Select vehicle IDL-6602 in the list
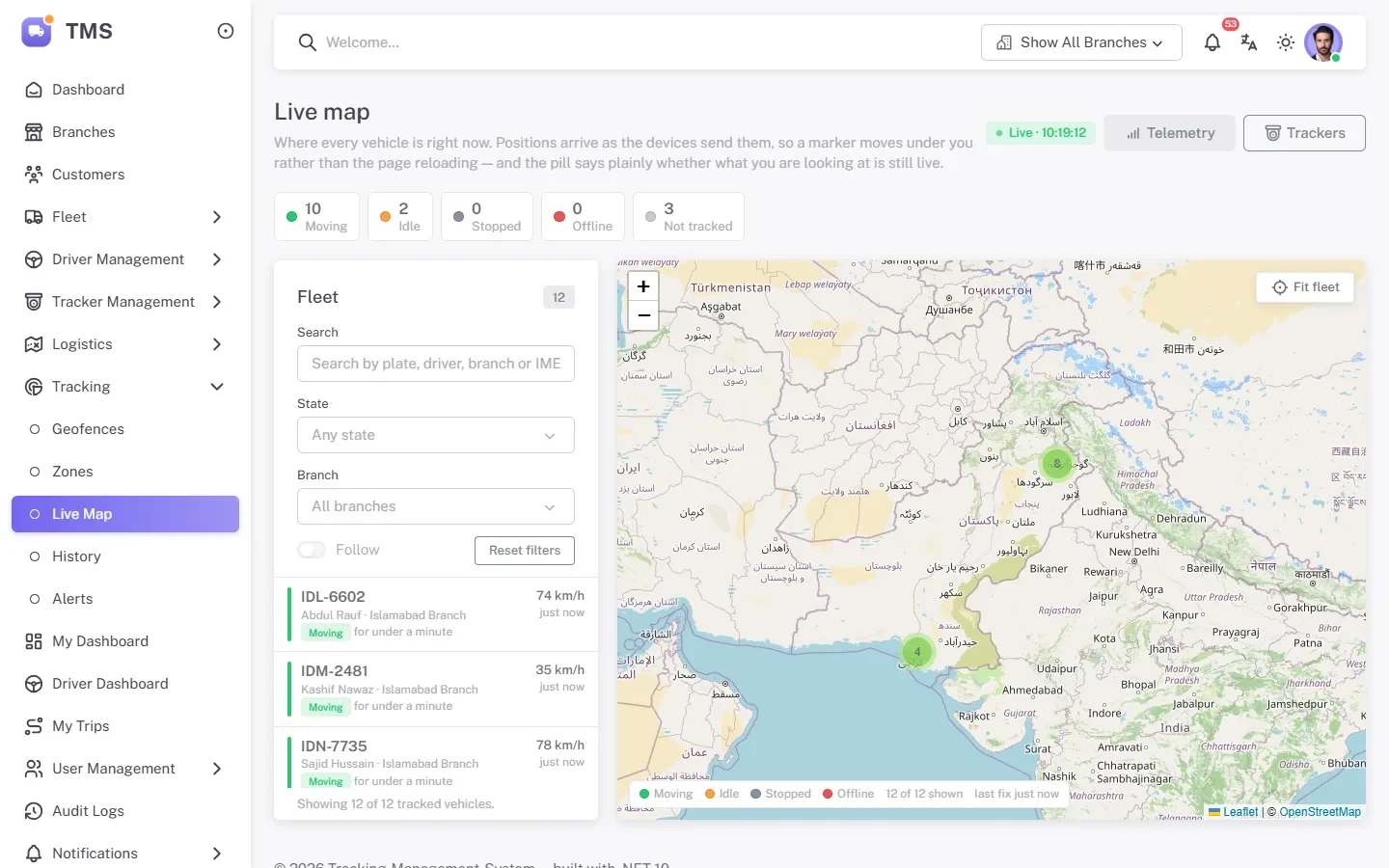Image resolution: width=1389 pixels, height=868 pixels. 436,614
